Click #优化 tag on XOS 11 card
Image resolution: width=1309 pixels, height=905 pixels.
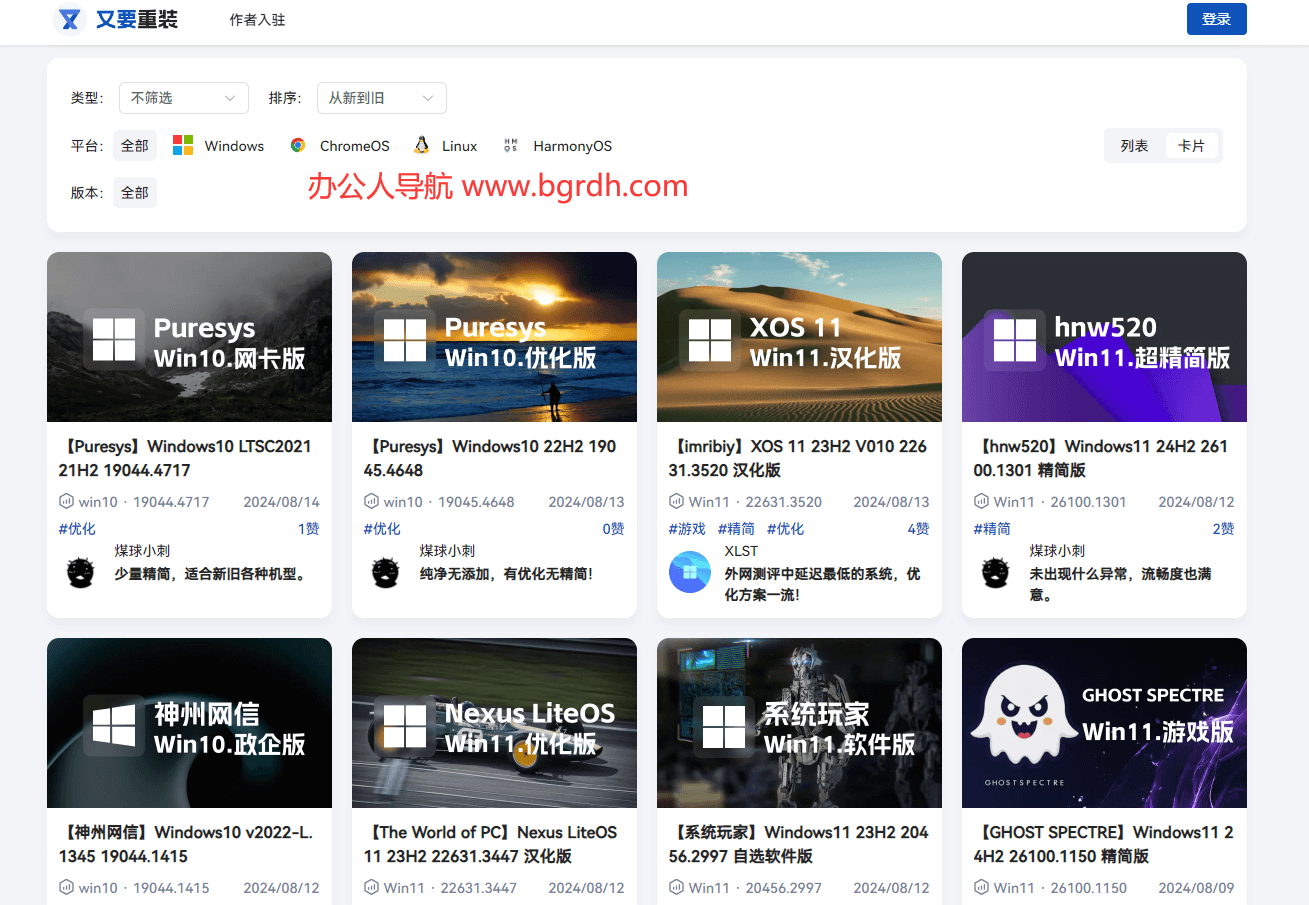click(x=785, y=529)
